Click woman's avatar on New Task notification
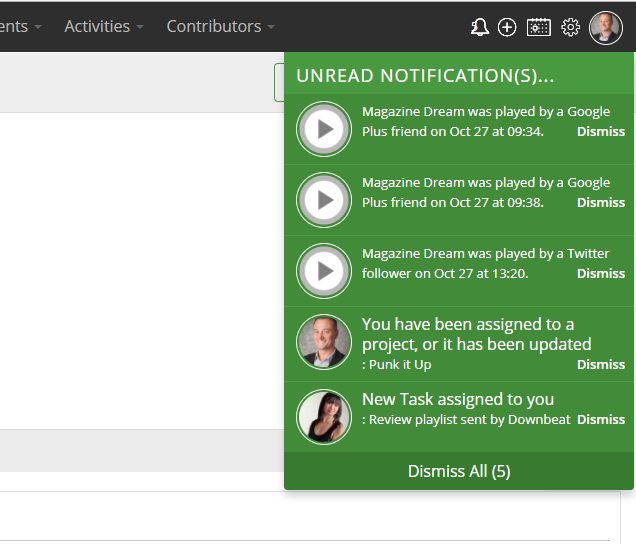Viewport: 636px width, 544px height. [324, 417]
